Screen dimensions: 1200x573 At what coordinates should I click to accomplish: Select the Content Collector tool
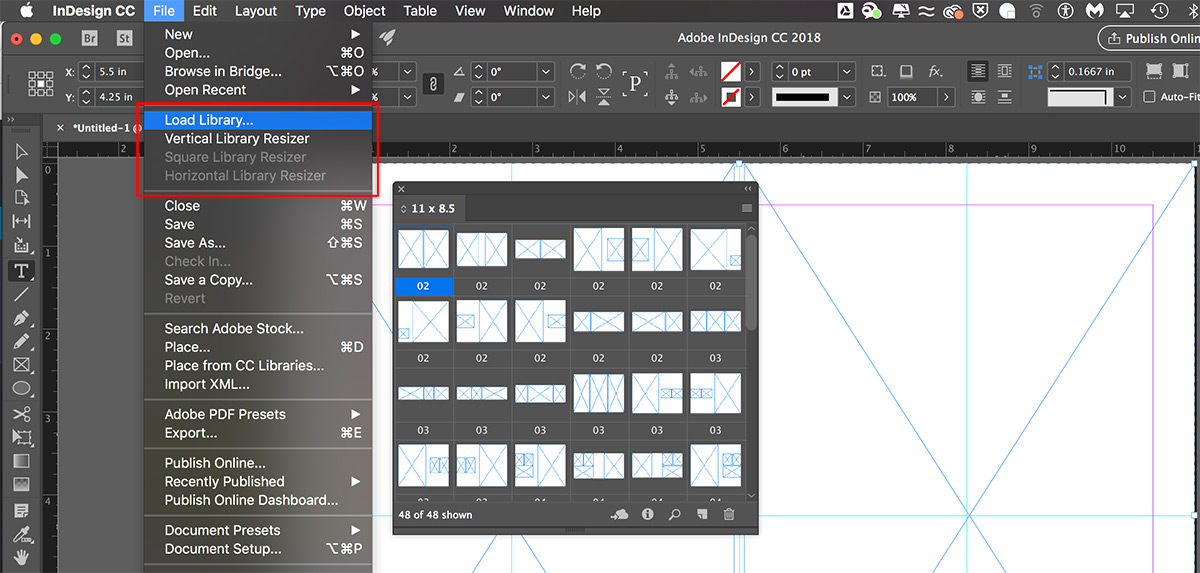coord(21,246)
